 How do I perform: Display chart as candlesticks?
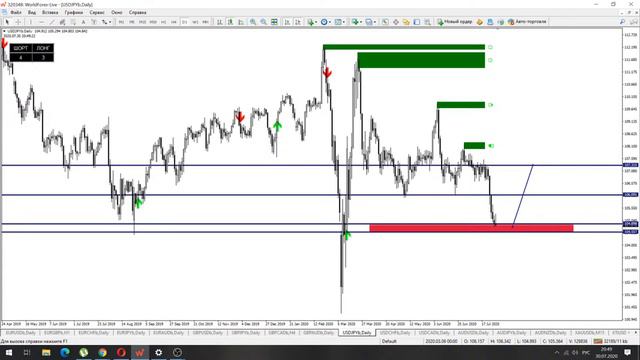click(x=230, y=22)
